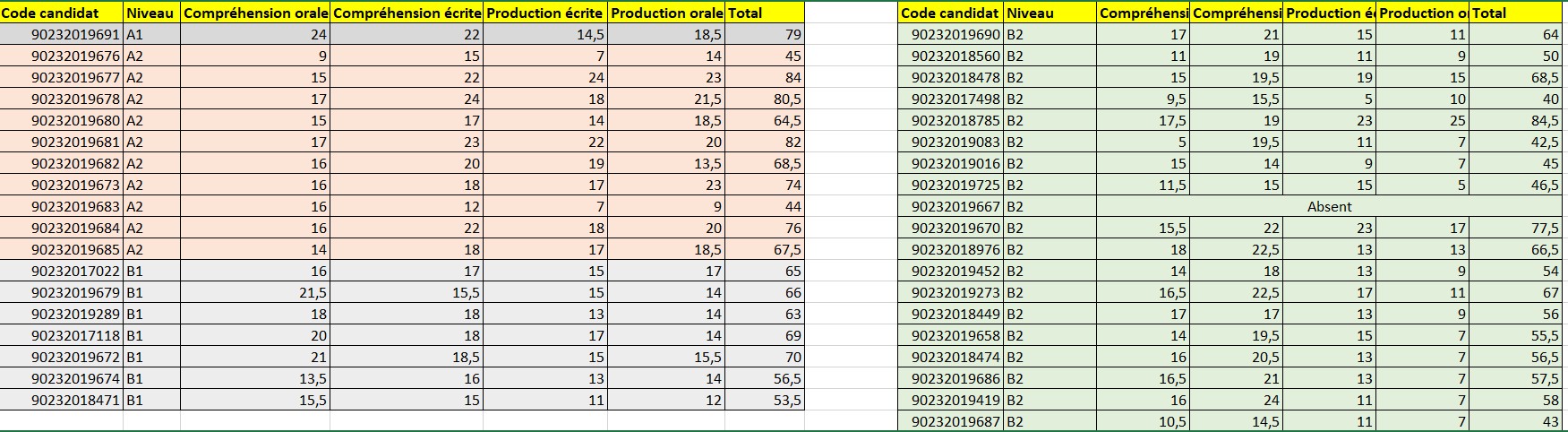The height and width of the screenshot is (432, 1568).
Task: Select the right table's "Niveau" header
Action: click(1050, 13)
